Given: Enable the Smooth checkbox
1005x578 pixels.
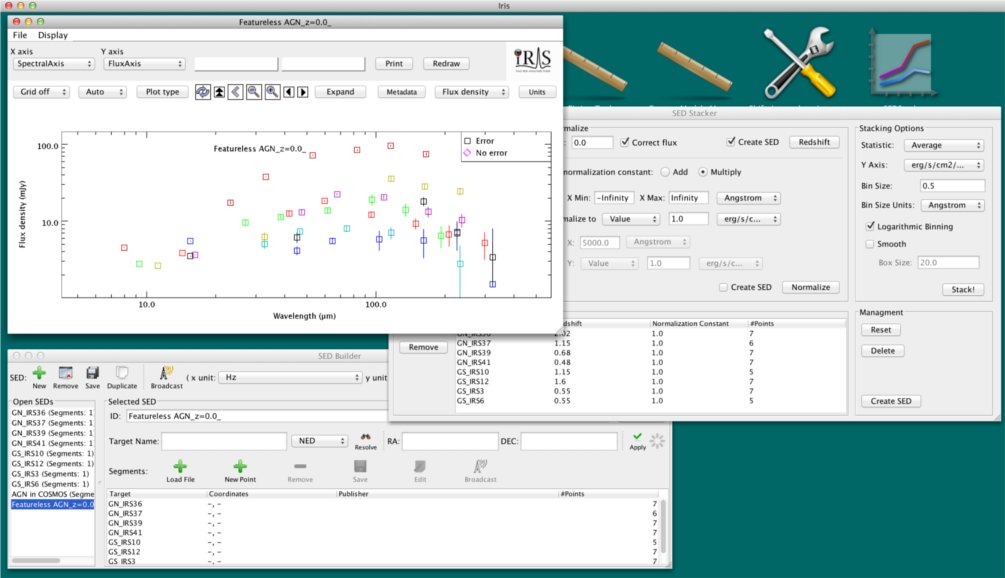Looking at the screenshot, I should pos(870,244).
